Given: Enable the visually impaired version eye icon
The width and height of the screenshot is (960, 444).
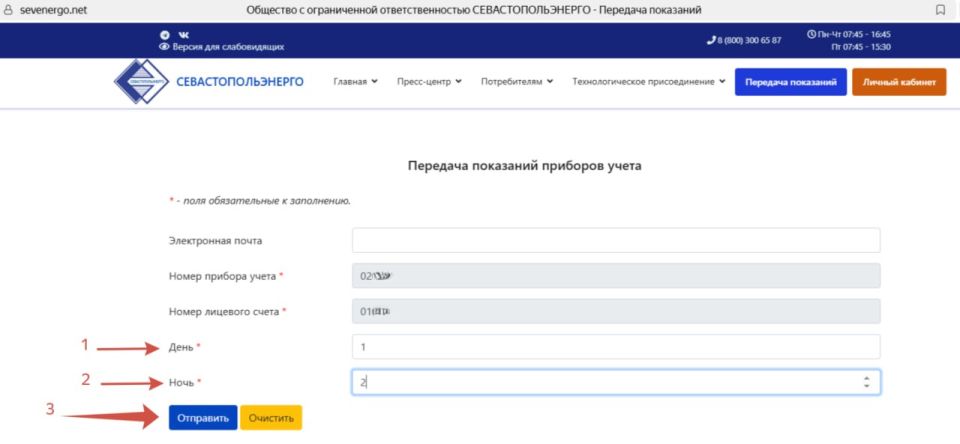Looking at the screenshot, I should 164,46.
